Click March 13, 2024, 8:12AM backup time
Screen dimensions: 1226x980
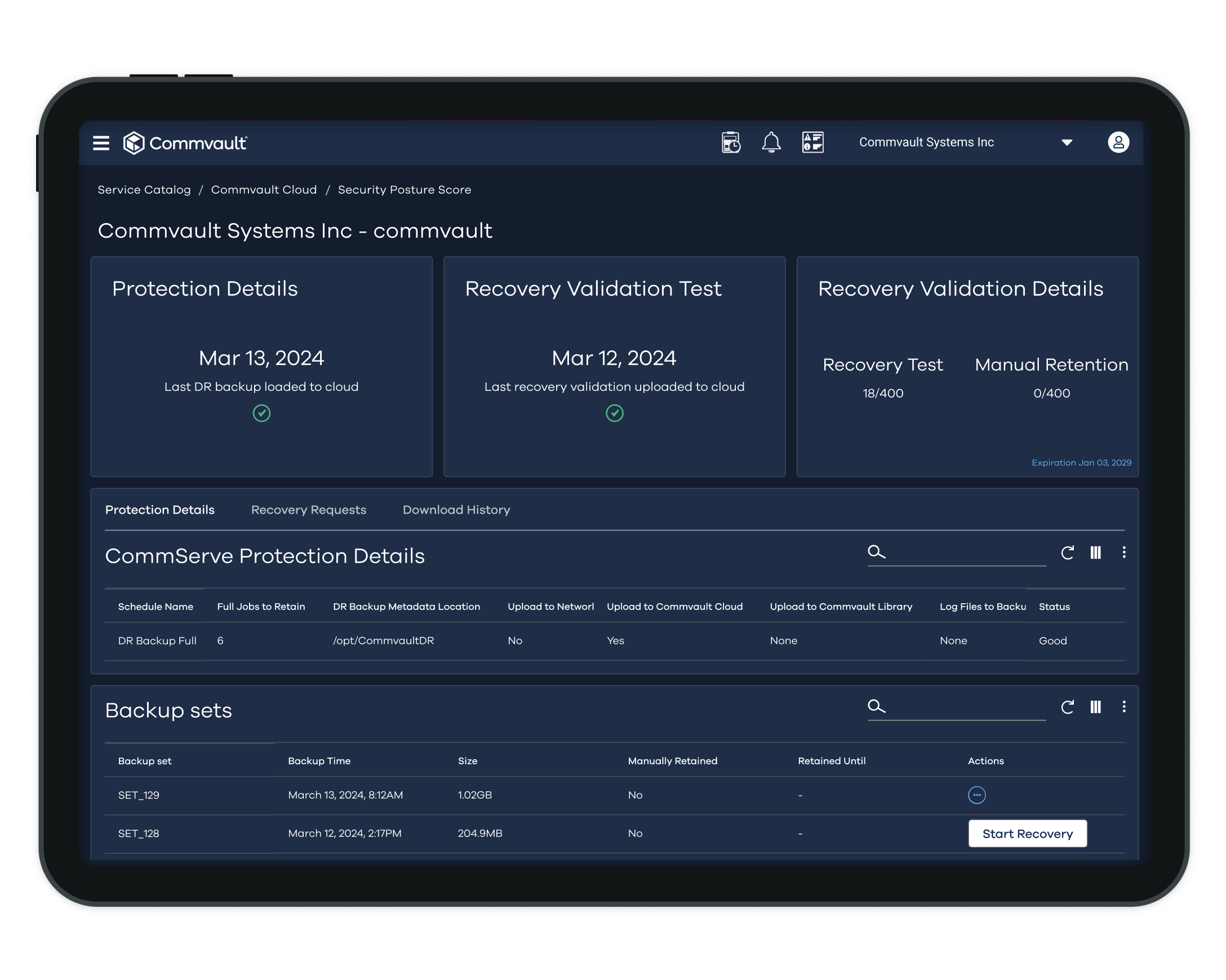345,795
